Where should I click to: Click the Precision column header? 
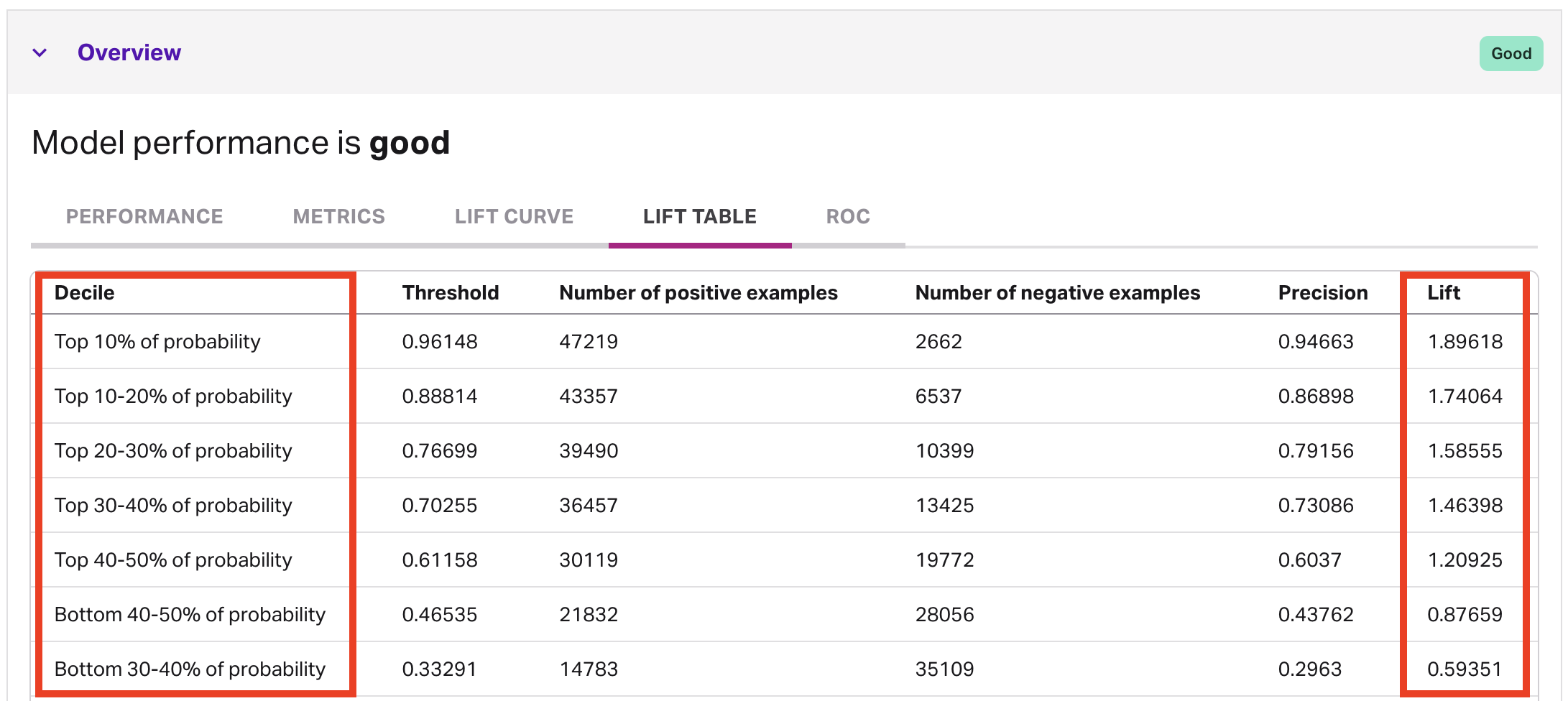tap(1322, 292)
